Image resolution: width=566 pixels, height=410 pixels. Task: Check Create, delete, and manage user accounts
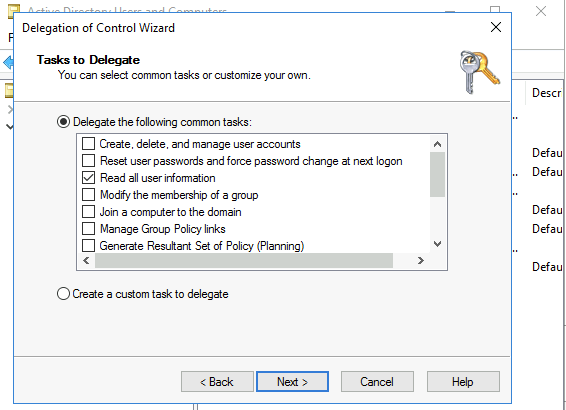pyautogui.click(x=88, y=144)
